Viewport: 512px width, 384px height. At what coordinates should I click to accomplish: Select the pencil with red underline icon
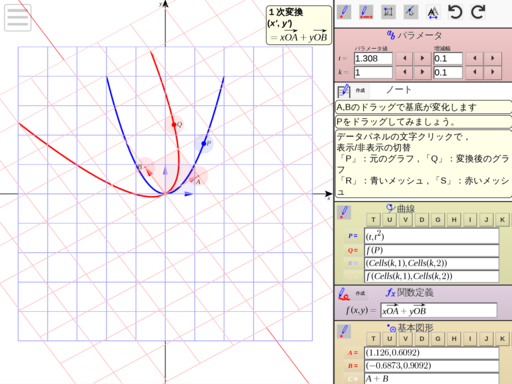coord(366,12)
